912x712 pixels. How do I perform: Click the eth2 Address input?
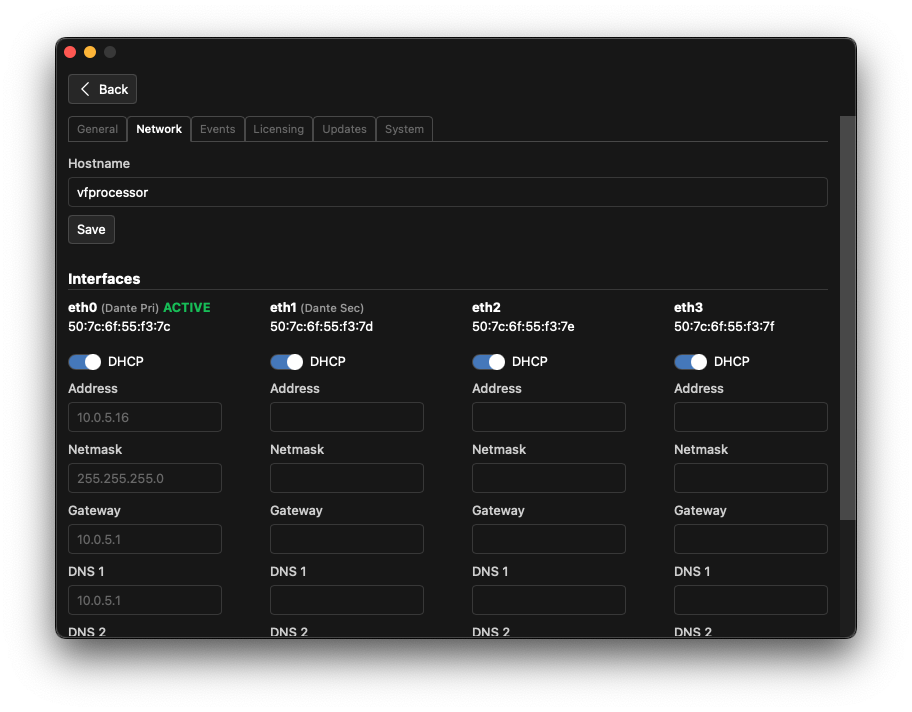click(548, 417)
